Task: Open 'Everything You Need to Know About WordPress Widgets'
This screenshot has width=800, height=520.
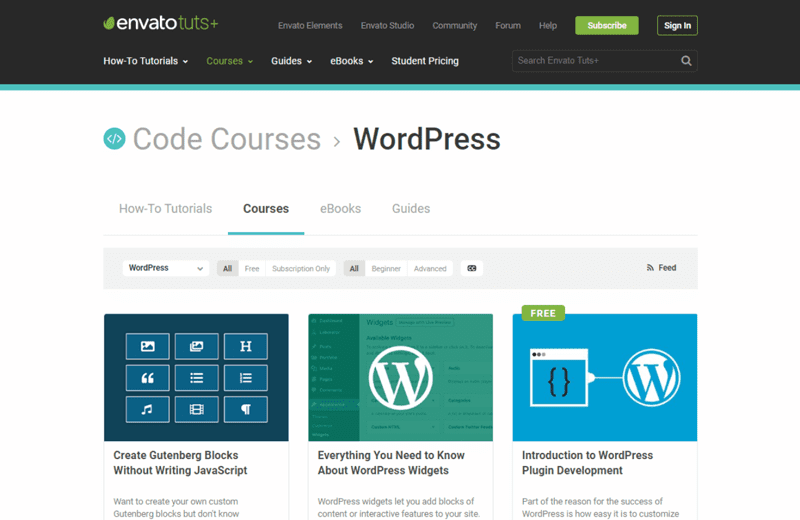Action: click(x=391, y=463)
